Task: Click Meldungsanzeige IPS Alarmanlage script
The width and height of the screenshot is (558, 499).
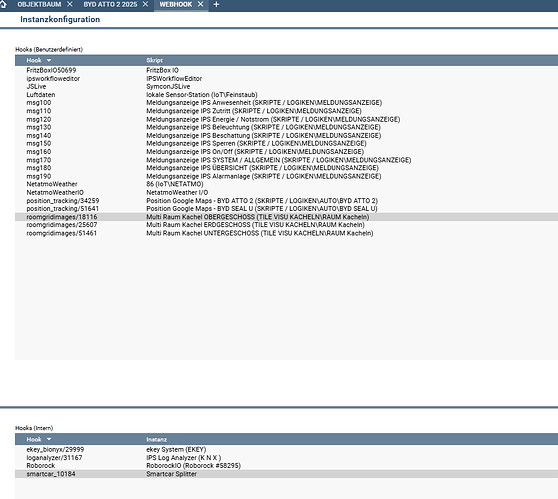Action: click(x=264, y=176)
